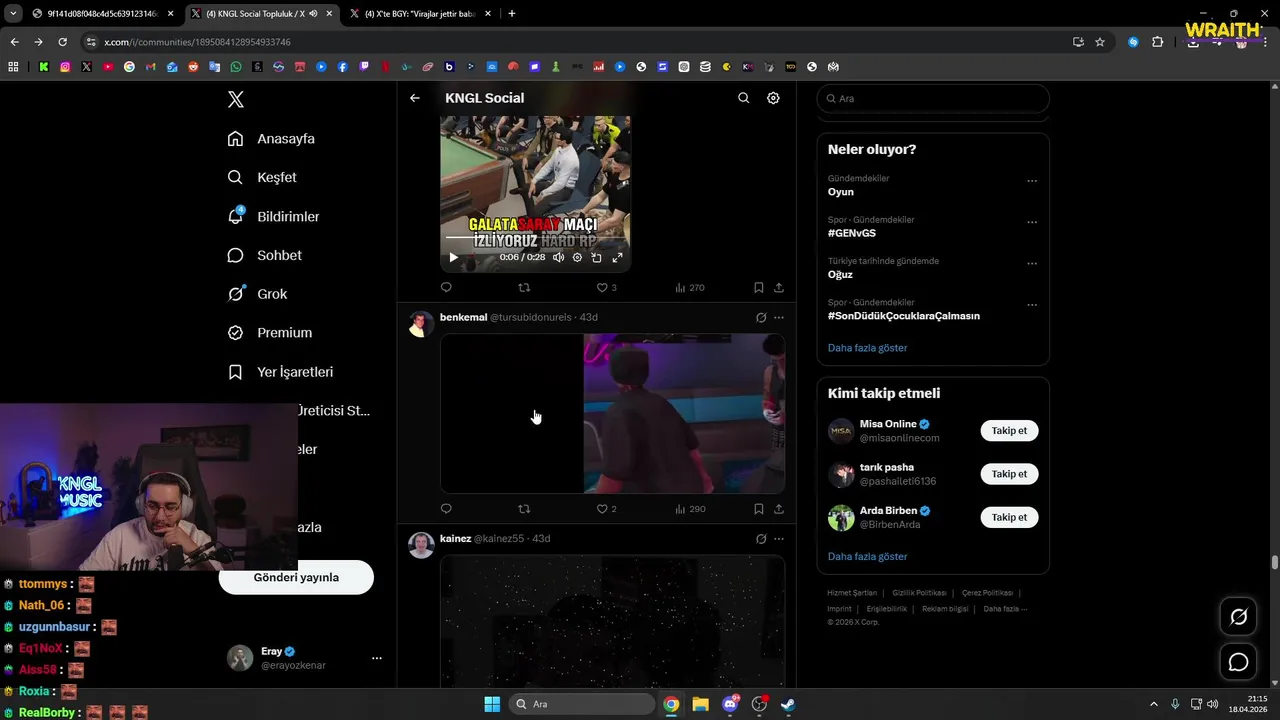Follow Arda Birben with Takip et
This screenshot has width=1280, height=720.
(x=1009, y=517)
